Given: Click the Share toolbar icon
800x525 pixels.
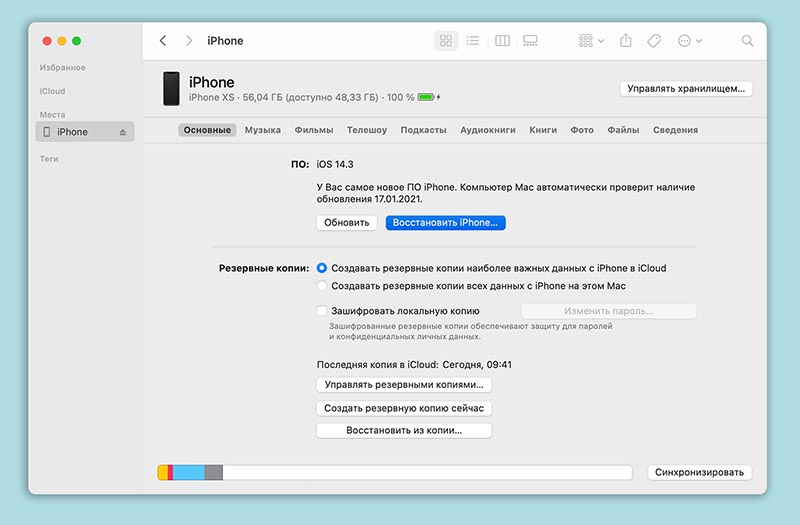Looking at the screenshot, I should click(626, 40).
